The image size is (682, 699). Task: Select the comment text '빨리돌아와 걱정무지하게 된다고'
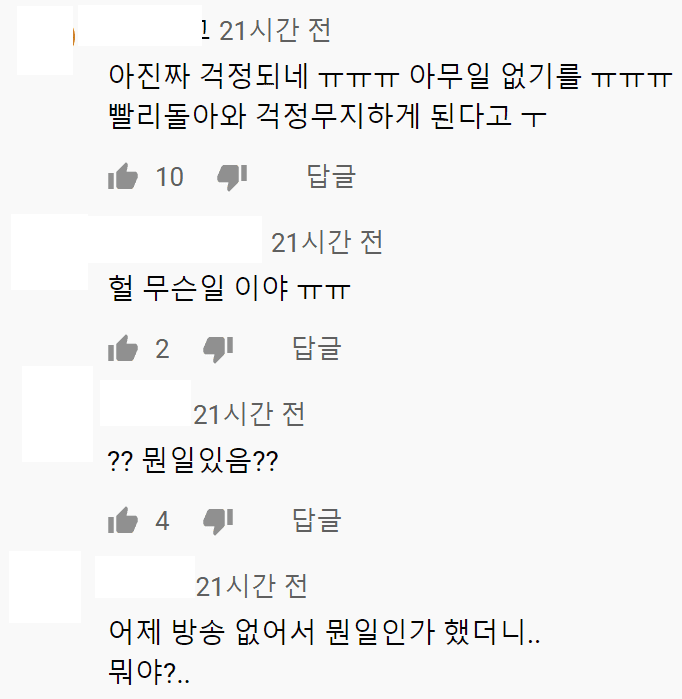(310, 116)
